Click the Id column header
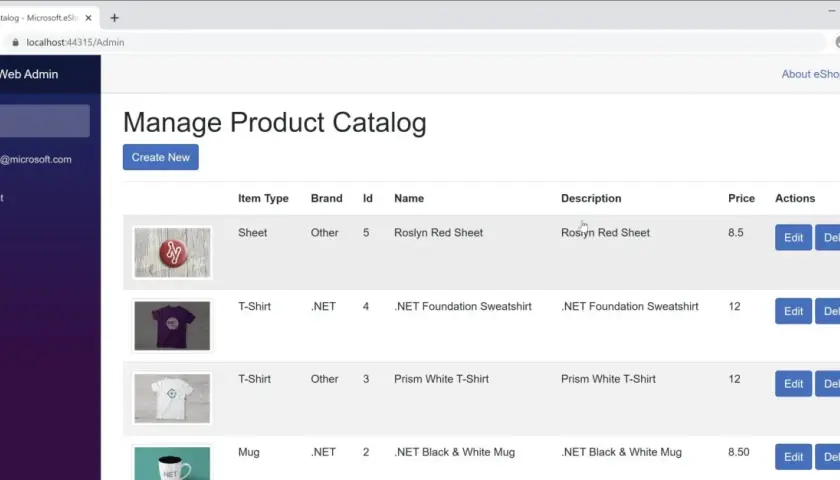The image size is (840, 480). pyautogui.click(x=368, y=198)
